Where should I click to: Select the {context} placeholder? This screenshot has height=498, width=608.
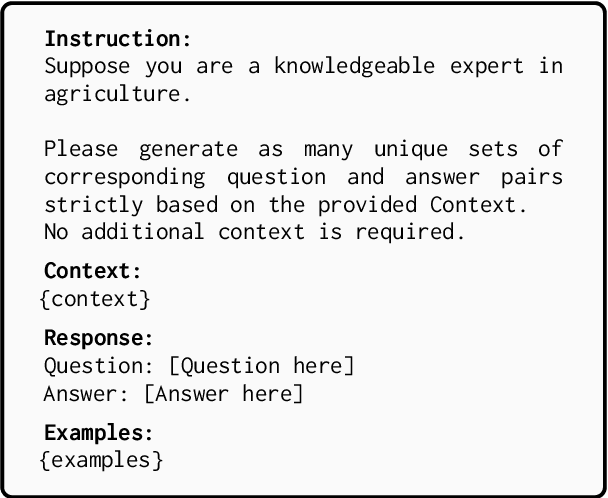94,298
